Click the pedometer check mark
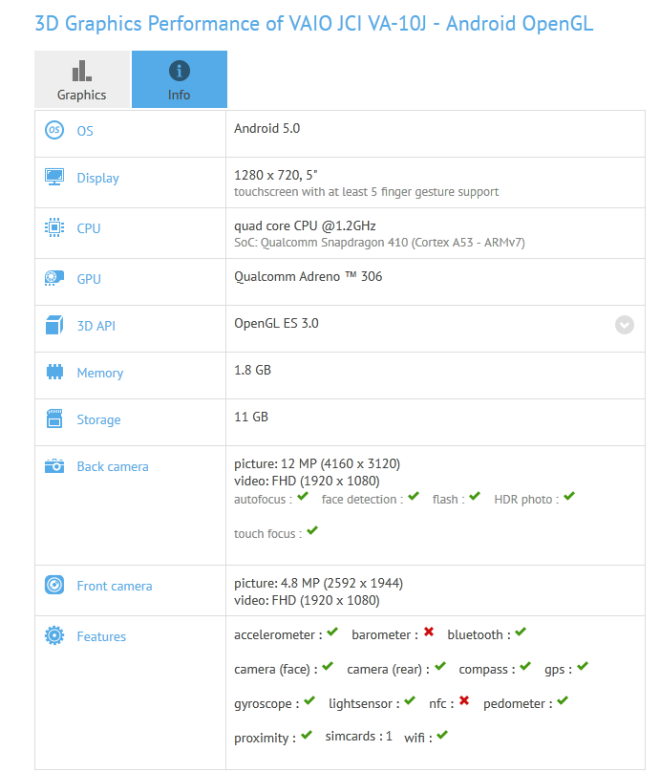The width and height of the screenshot is (660, 772). (563, 701)
